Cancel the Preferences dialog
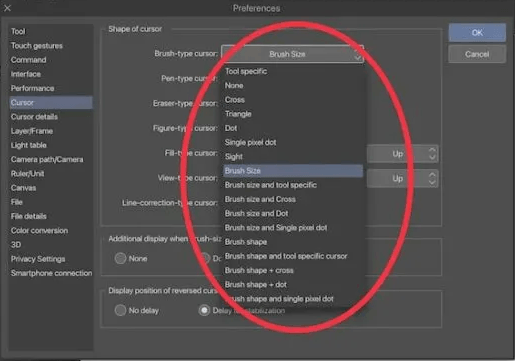 (477, 54)
